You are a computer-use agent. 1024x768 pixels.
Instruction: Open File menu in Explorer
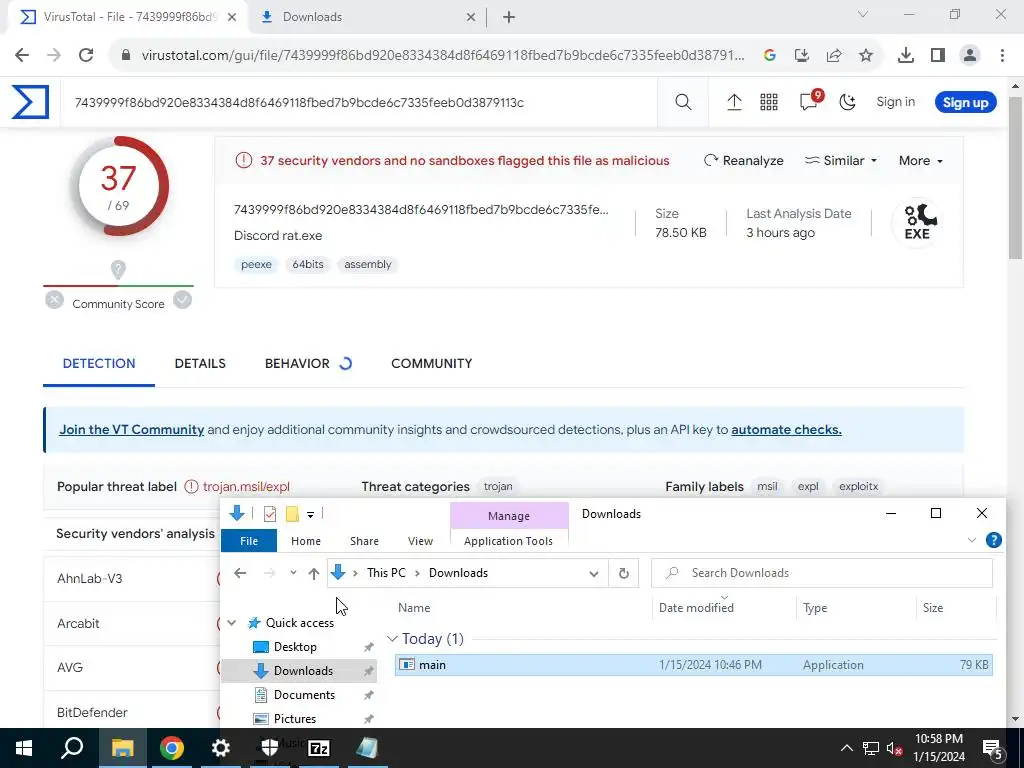[x=249, y=541]
